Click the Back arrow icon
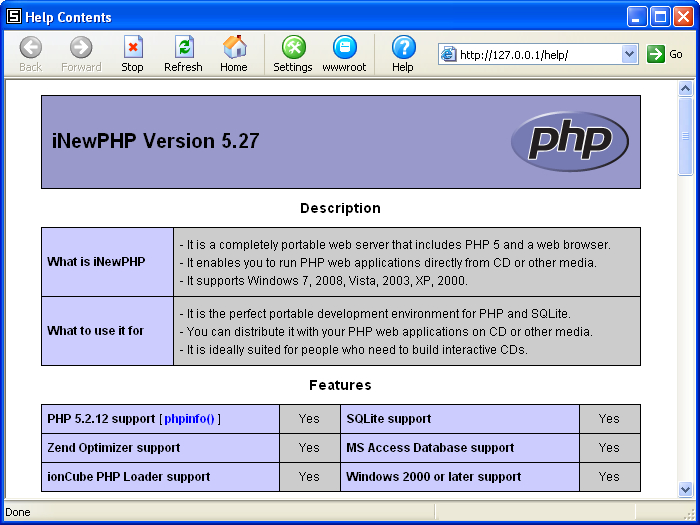Screen dimensions: 700x525 [30, 47]
